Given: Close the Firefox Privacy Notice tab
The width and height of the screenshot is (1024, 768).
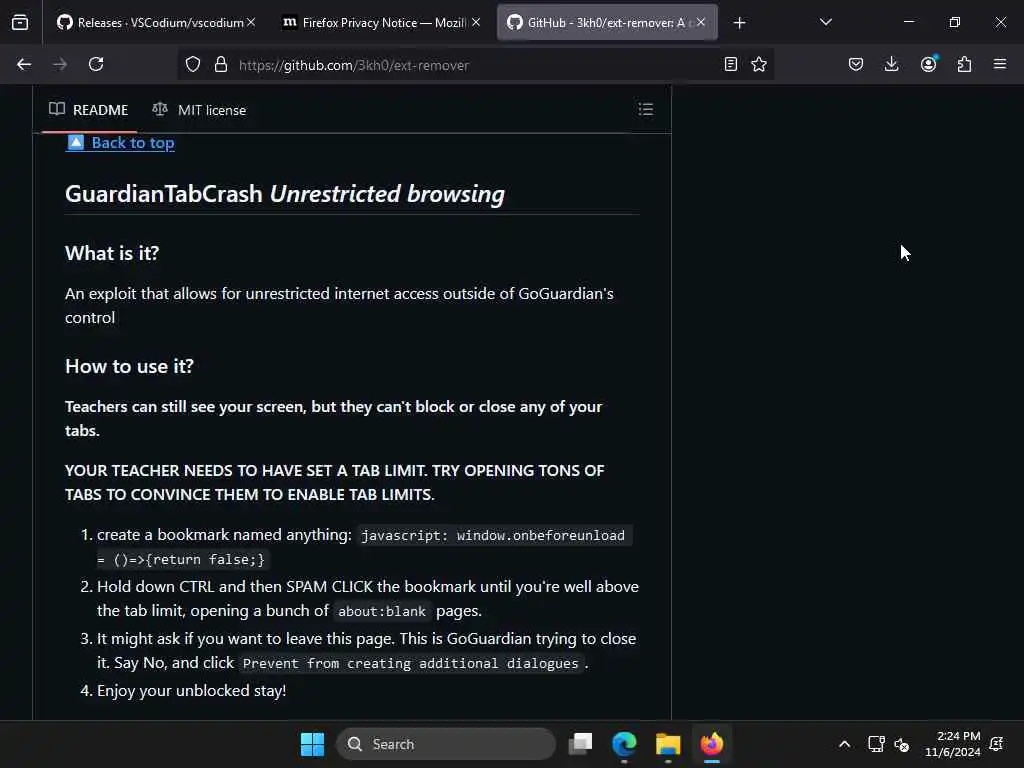Looking at the screenshot, I should pos(476,22).
